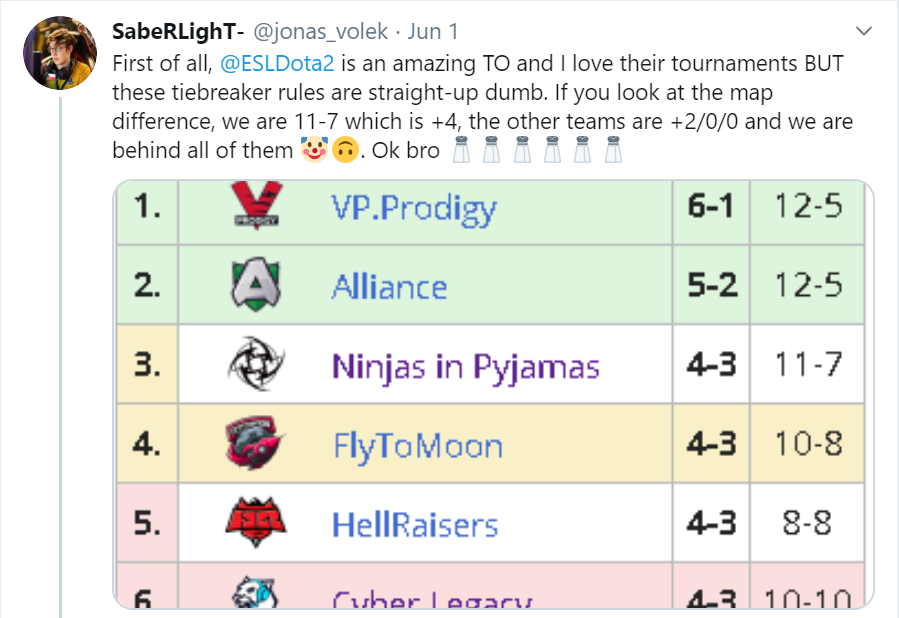Select the HellRaisers team name
Image resolution: width=899 pixels, height=618 pixels.
(415, 525)
